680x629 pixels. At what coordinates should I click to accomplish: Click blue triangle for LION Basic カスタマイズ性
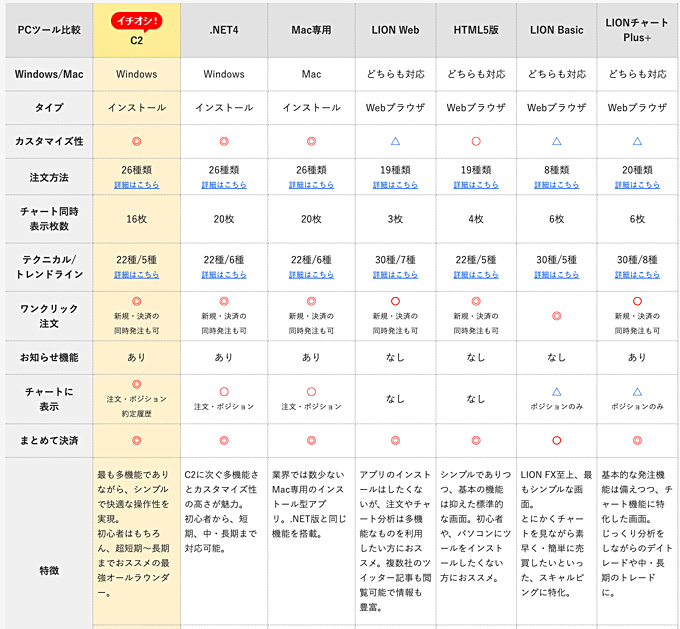[556, 141]
